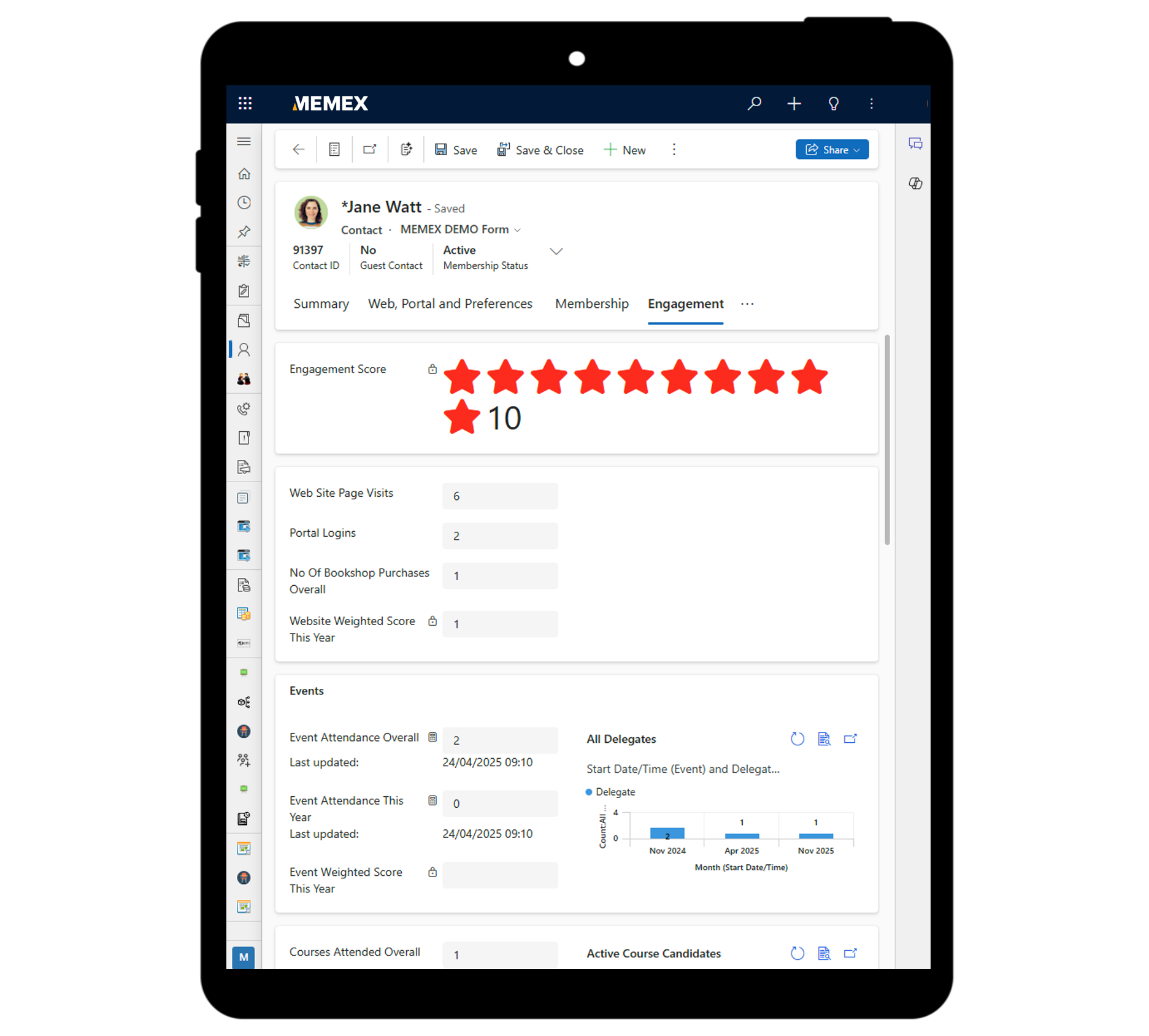Open command bar overflow ellipsis
The width and height of the screenshot is (1149, 1036).
674,150
